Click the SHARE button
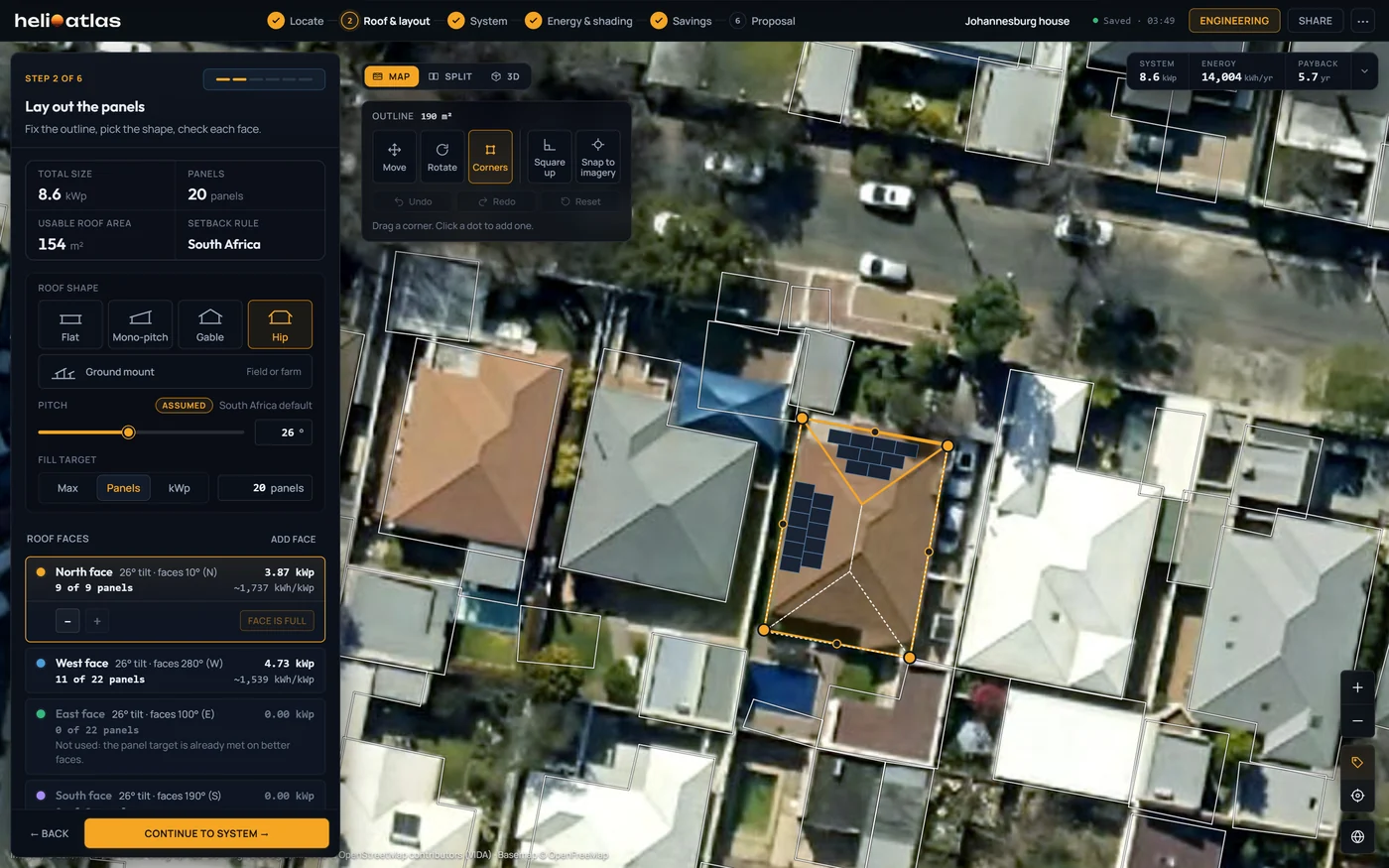 coord(1315,21)
